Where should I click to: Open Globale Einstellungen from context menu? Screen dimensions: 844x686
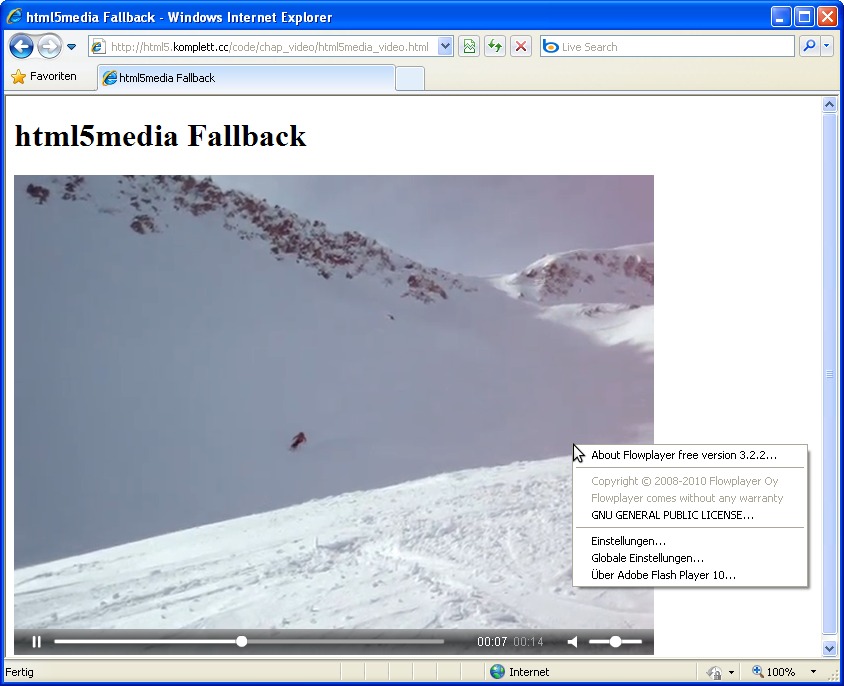647,558
